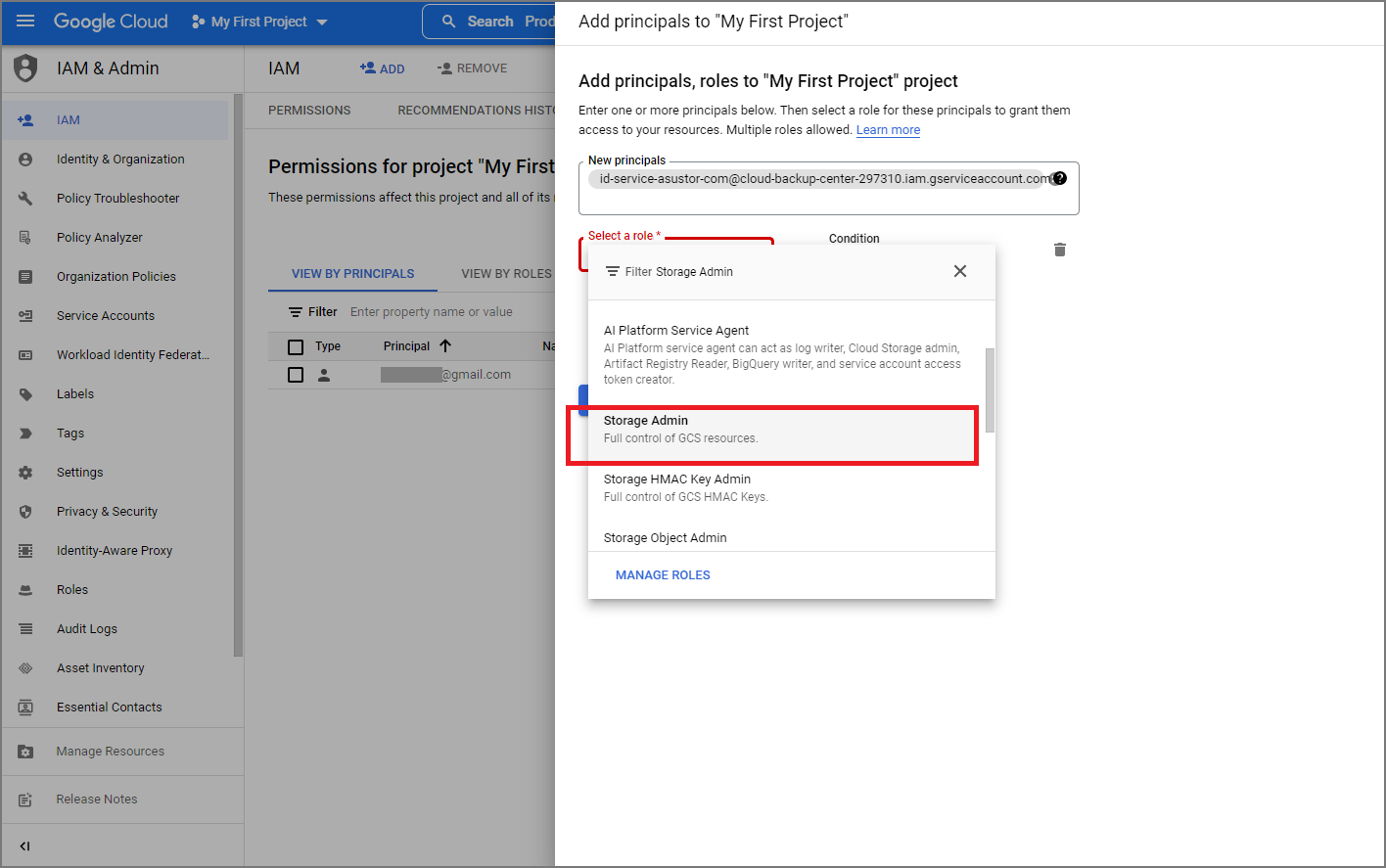1386x868 pixels.
Task: Click the Roles hat icon
Action: pos(25,590)
